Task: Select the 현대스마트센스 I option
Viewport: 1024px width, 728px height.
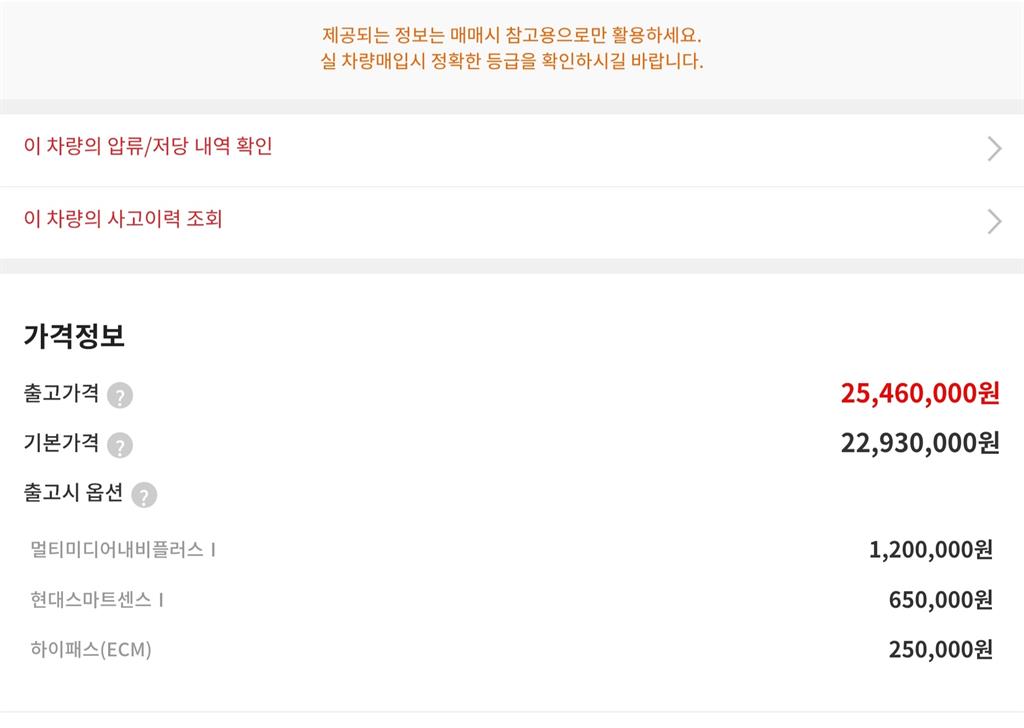Action: point(97,600)
